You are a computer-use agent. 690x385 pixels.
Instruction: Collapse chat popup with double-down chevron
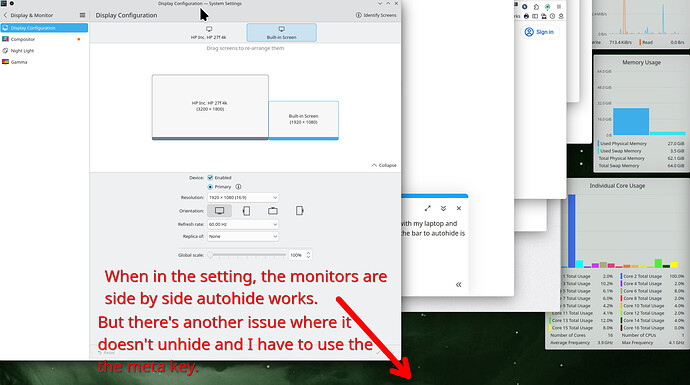coord(443,209)
